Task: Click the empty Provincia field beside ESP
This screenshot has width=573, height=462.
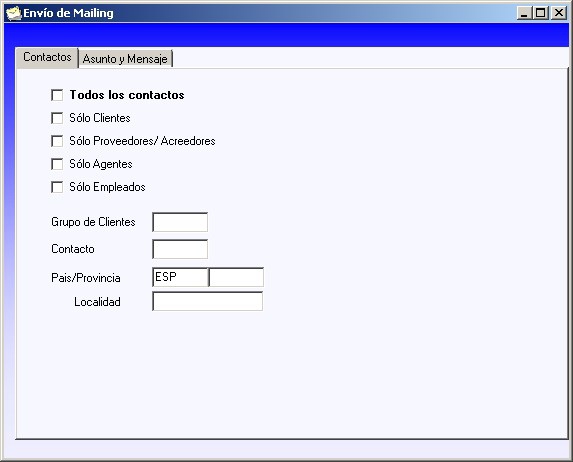Action: pyautogui.click(x=236, y=277)
